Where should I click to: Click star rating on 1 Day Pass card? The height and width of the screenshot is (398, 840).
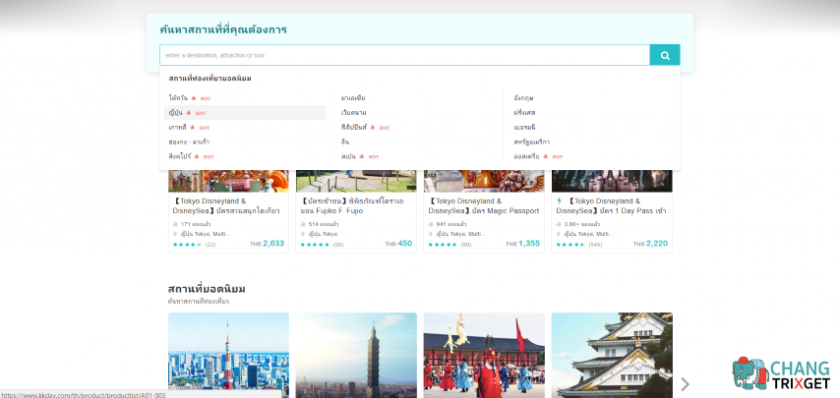[571, 245]
